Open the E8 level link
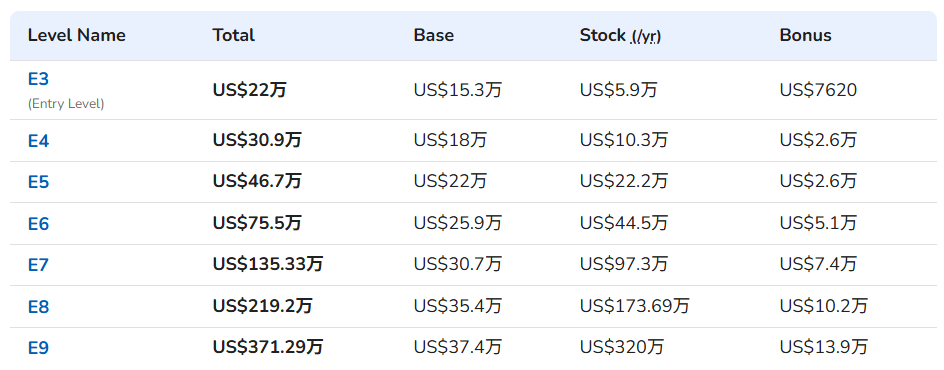944x370 pixels. click(38, 307)
